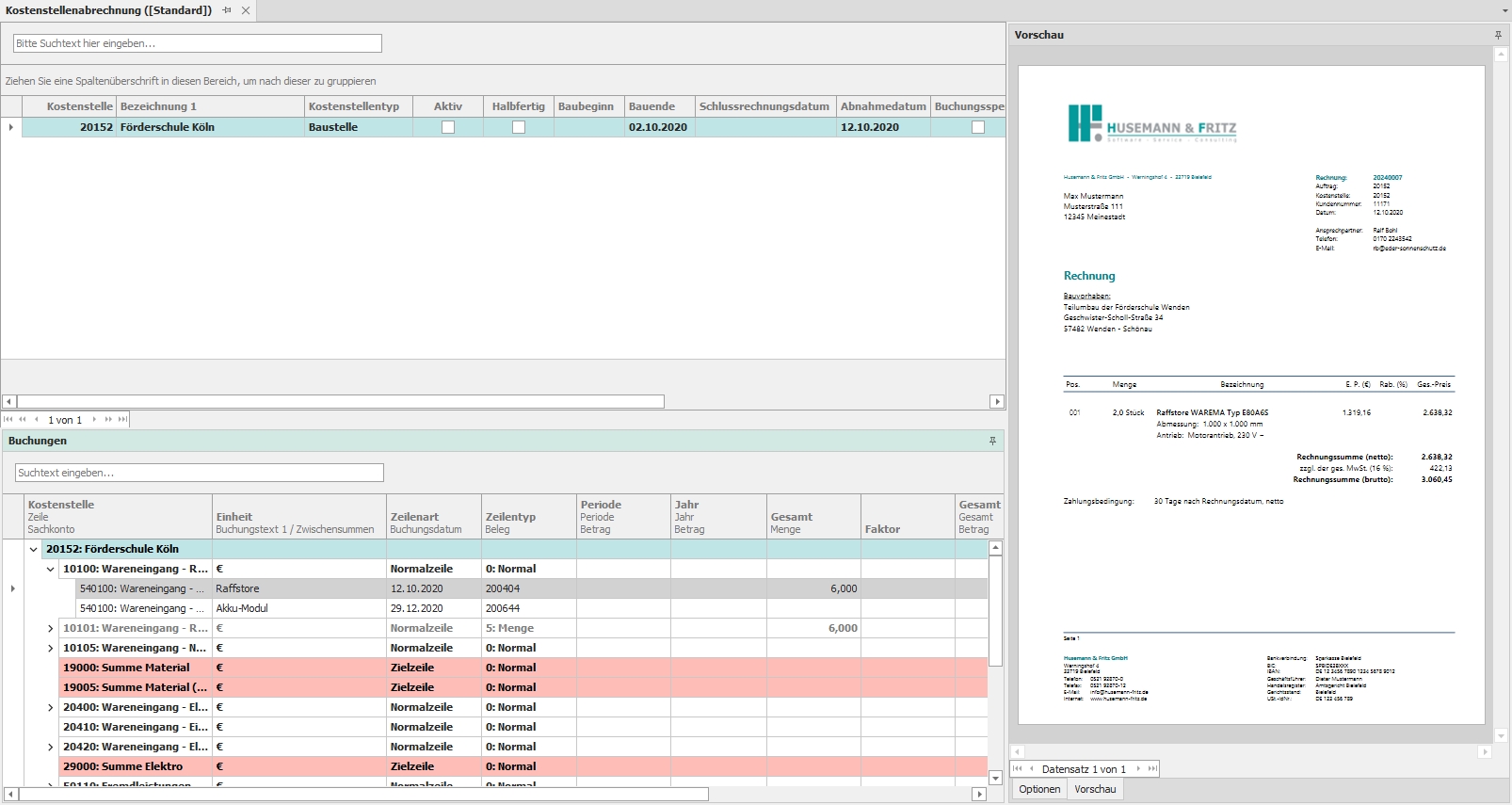Collapse the 20152: Förderschule Köln tree node
The width and height of the screenshot is (1512, 805).
[34, 549]
